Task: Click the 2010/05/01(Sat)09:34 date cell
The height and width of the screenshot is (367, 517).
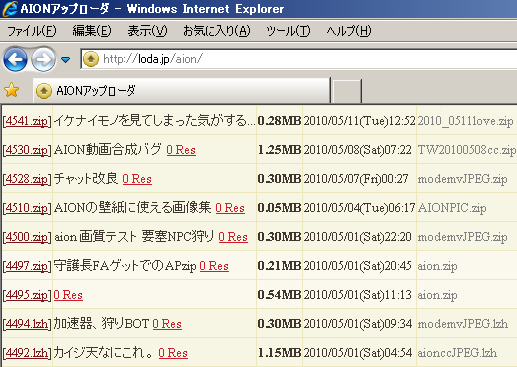Action: (358, 324)
